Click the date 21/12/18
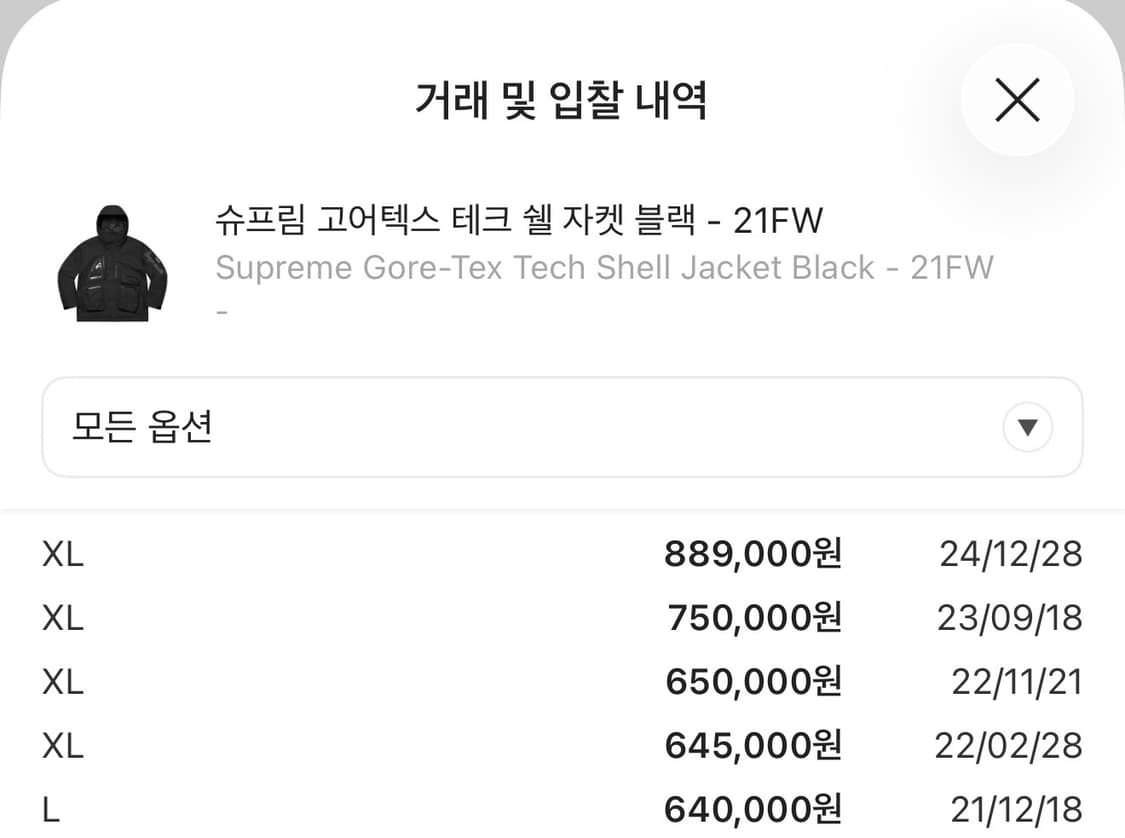Viewport: 1125px width, 838px height. [1010, 806]
